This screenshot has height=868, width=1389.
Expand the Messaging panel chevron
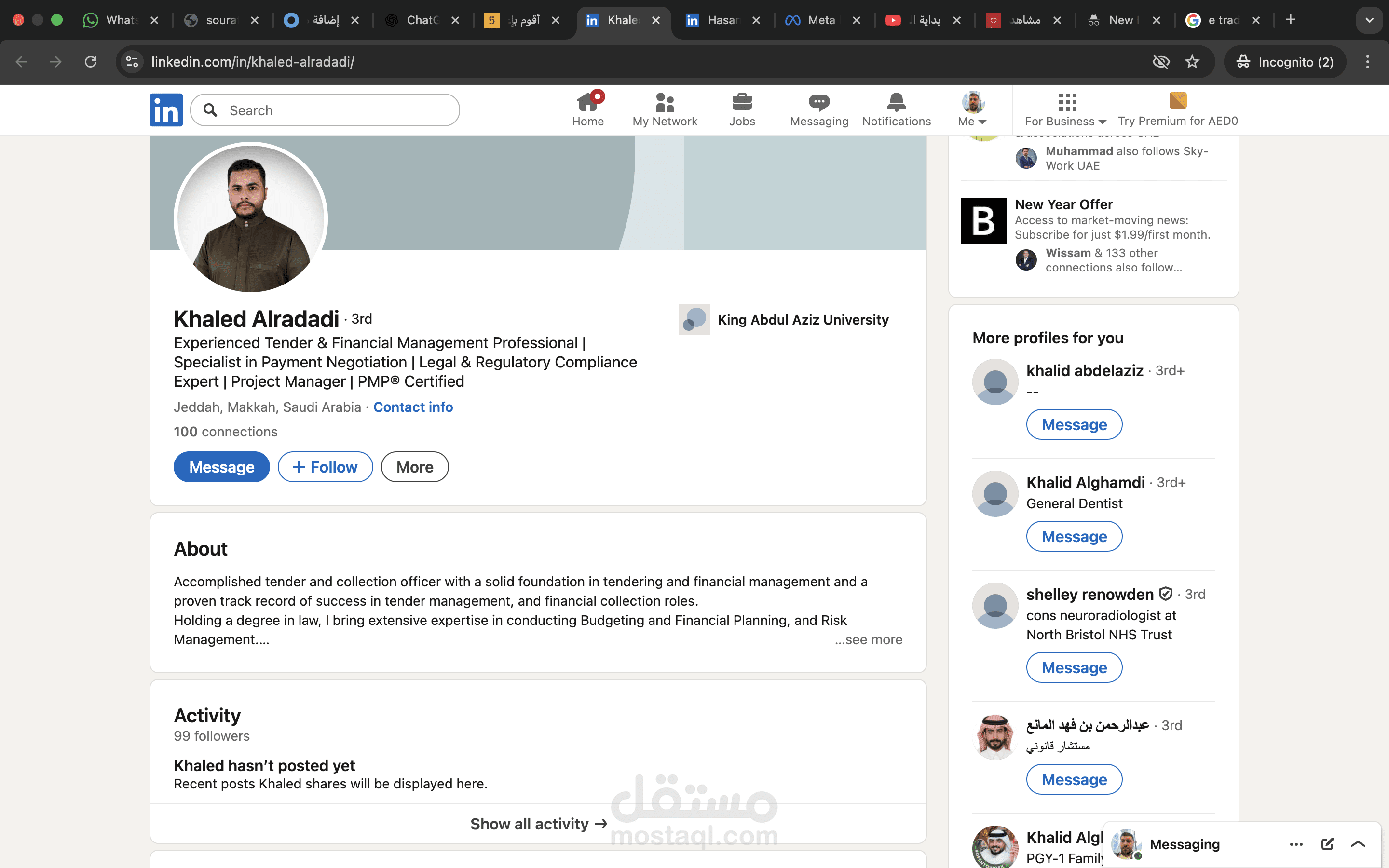1359,844
